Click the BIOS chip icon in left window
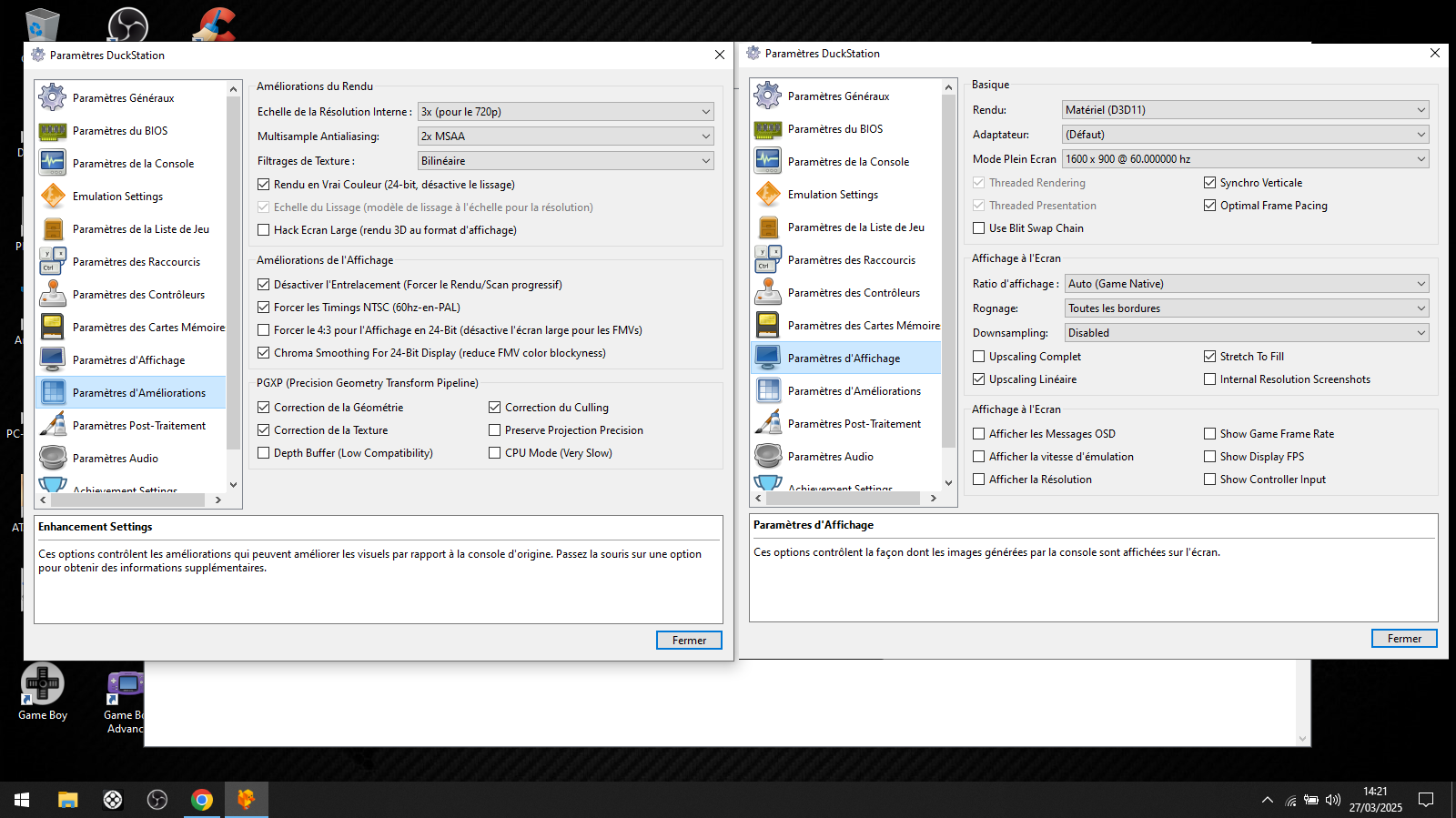 pyautogui.click(x=53, y=131)
